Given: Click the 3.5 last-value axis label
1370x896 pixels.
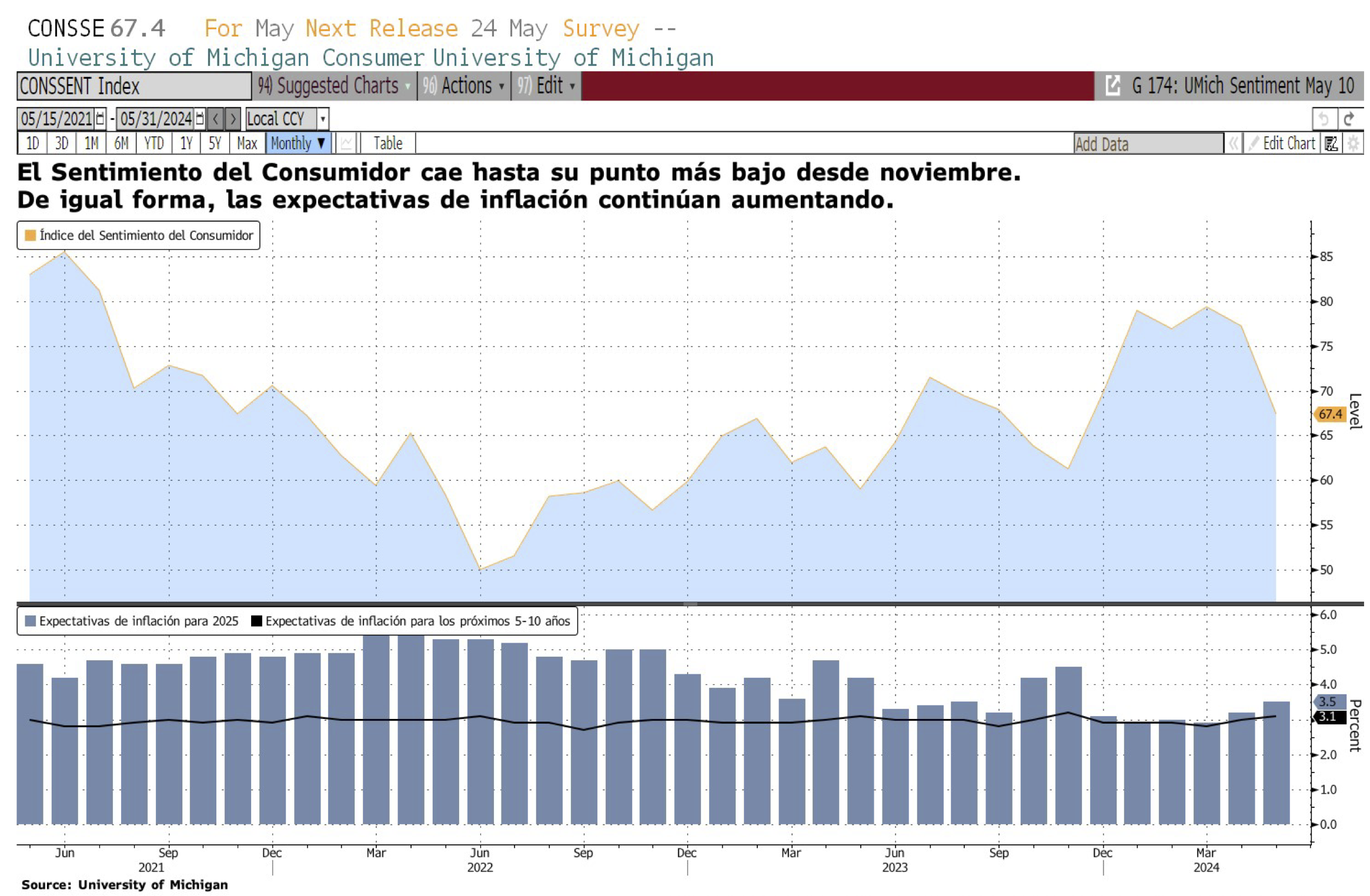Looking at the screenshot, I should point(1329,702).
